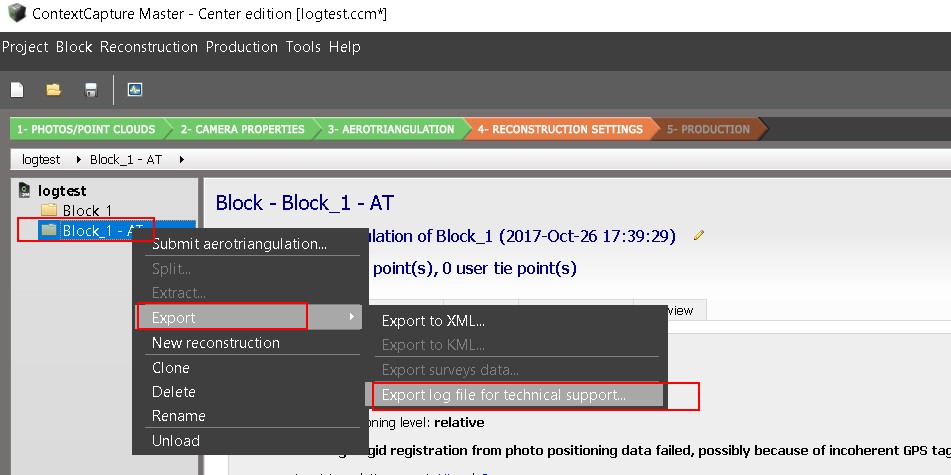Choose Clone in context menu
Viewport: 951px width, 475px height.
pyautogui.click(x=170, y=368)
